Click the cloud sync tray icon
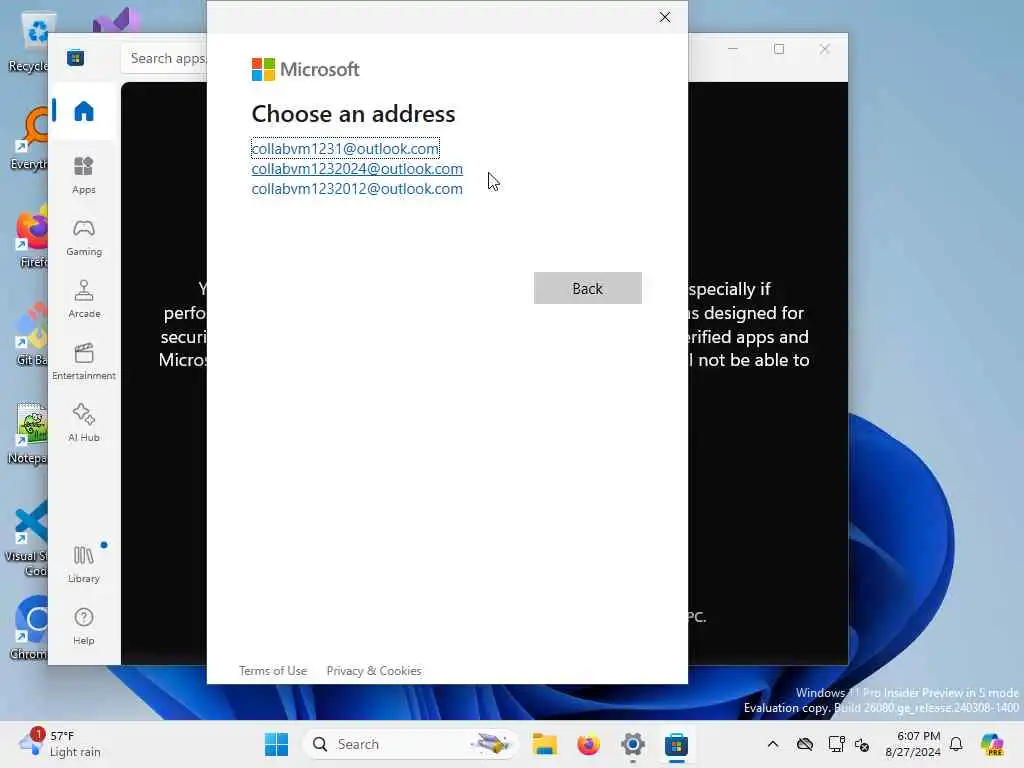 (x=805, y=744)
